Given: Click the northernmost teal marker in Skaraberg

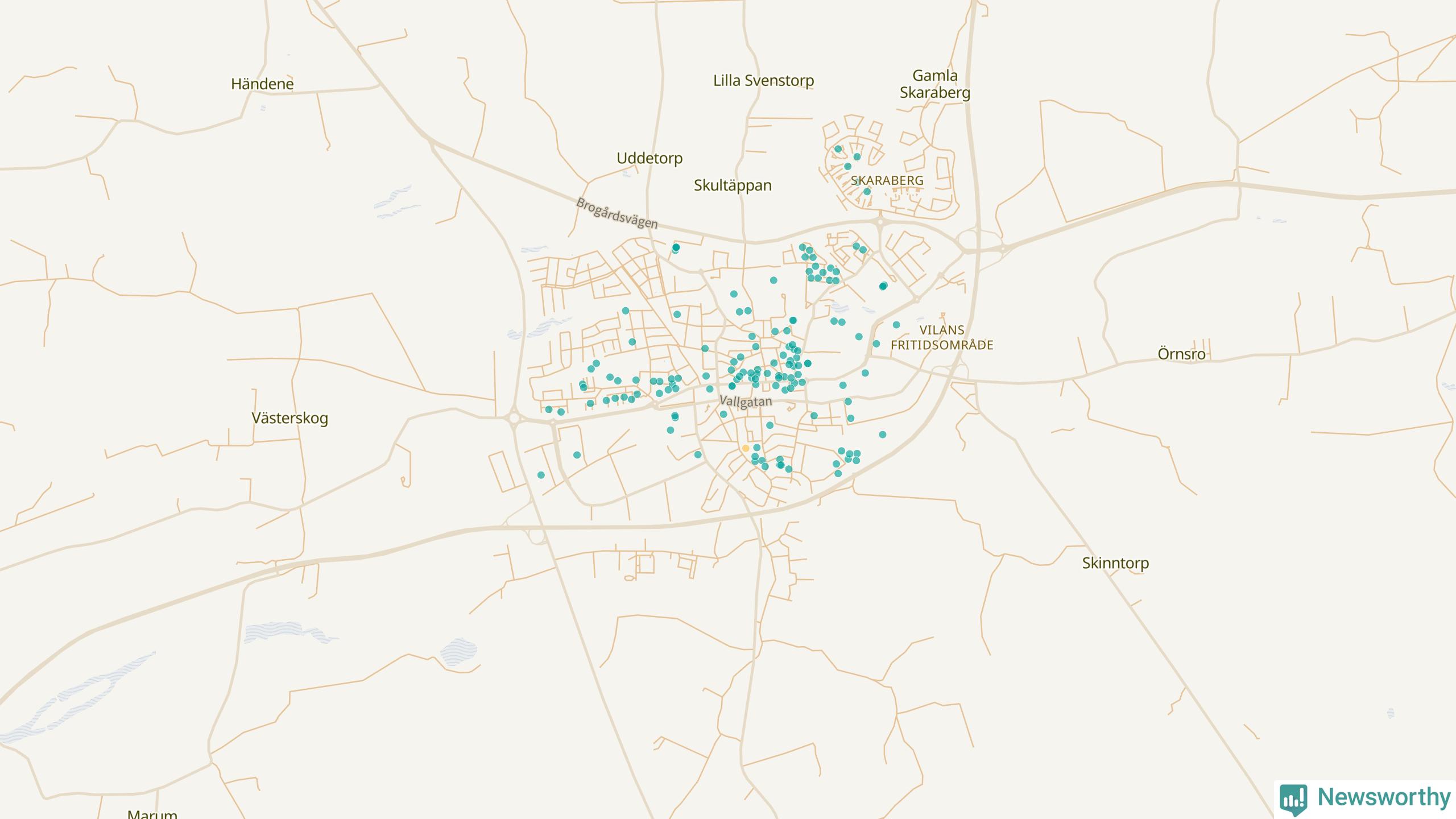Looking at the screenshot, I should (x=838, y=149).
